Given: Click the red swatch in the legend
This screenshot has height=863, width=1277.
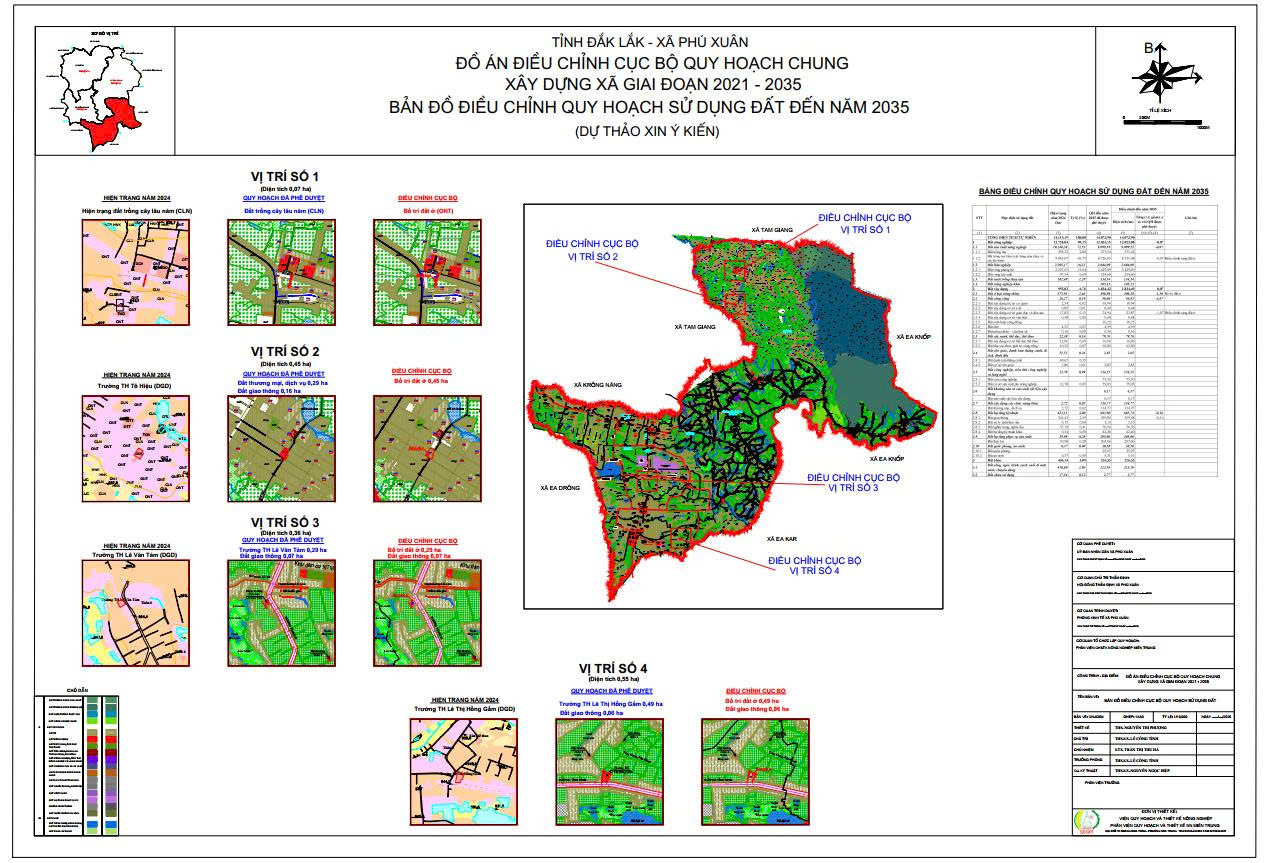Looking at the screenshot, I should [92, 738].
